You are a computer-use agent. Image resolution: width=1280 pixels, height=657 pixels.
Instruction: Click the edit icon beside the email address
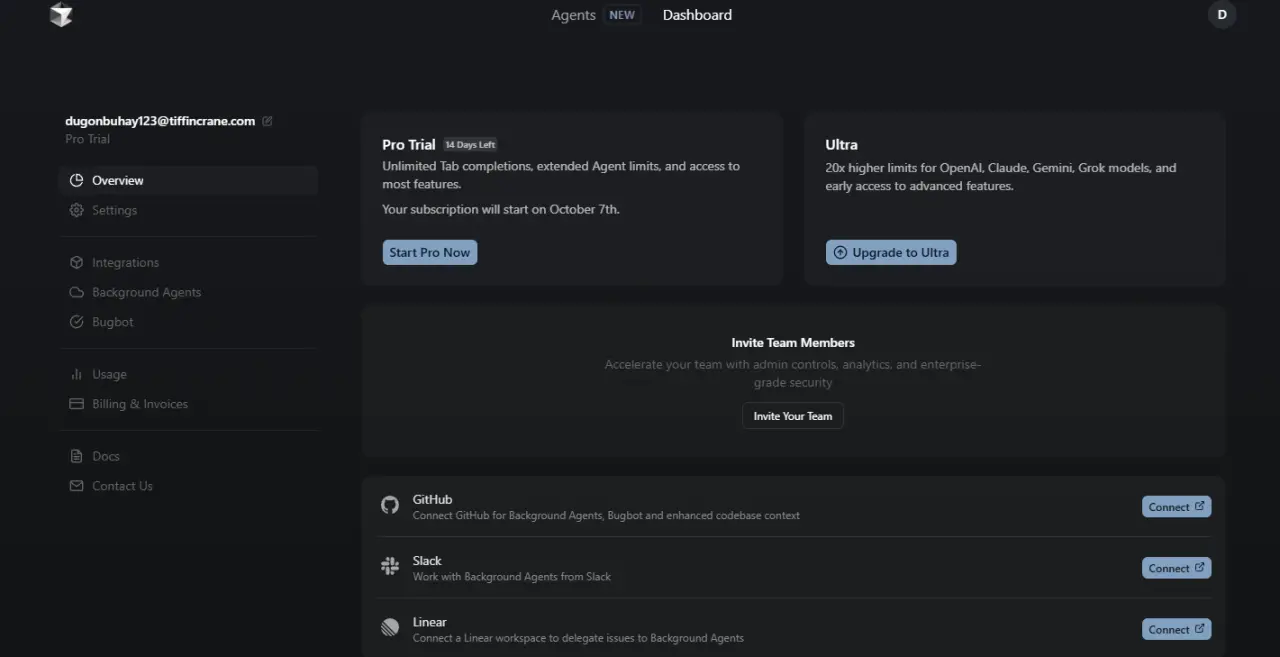tap(267, 121)
